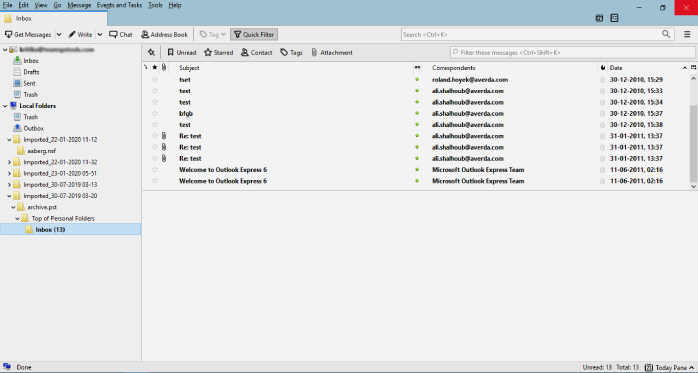Click the Today Pane calendar icon
Image resolution: width=698 pixels, height=373 pixels.
[649, 368]
